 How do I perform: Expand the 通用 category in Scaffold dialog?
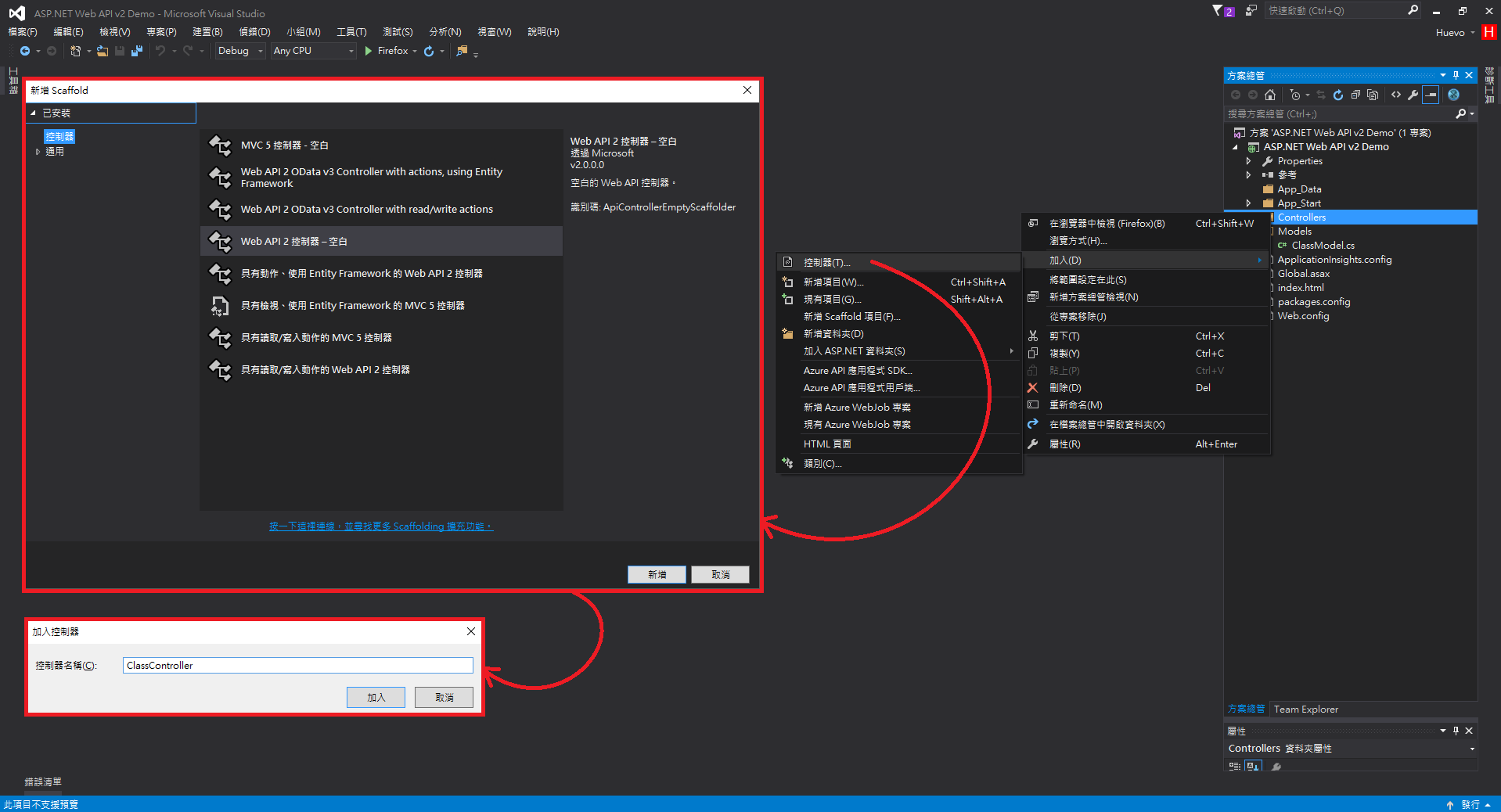tap(38, 152)
